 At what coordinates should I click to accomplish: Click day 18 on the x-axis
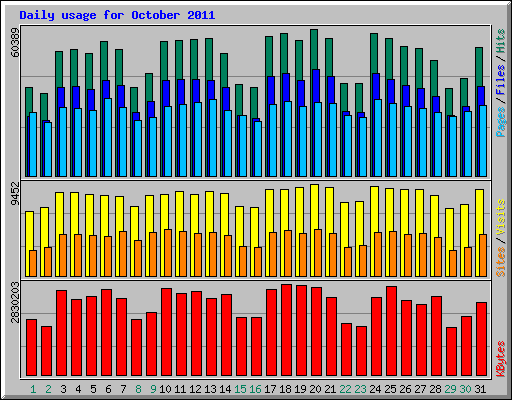click(285, 389)
